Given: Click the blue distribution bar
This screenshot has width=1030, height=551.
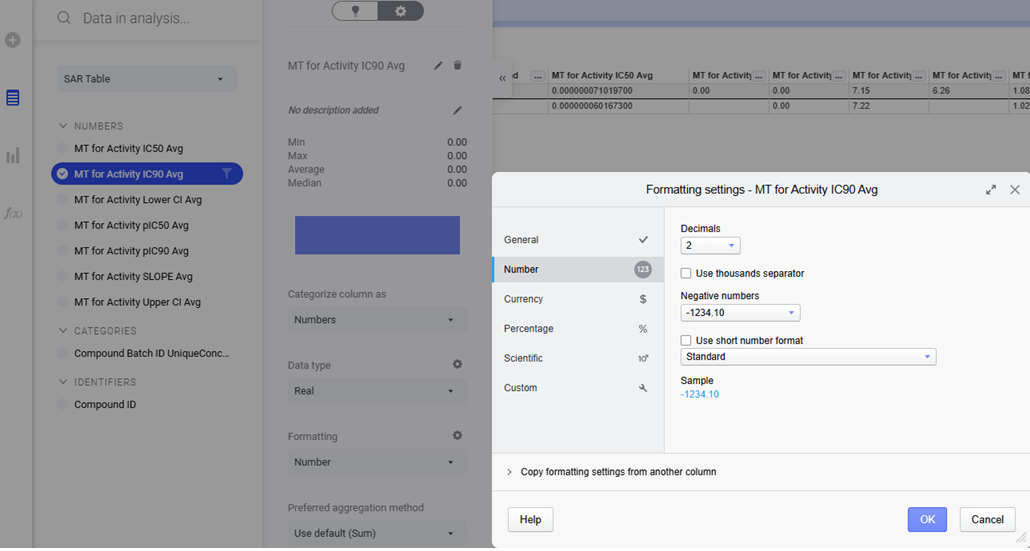Looking at the screenshot, I should click(377, 235).
